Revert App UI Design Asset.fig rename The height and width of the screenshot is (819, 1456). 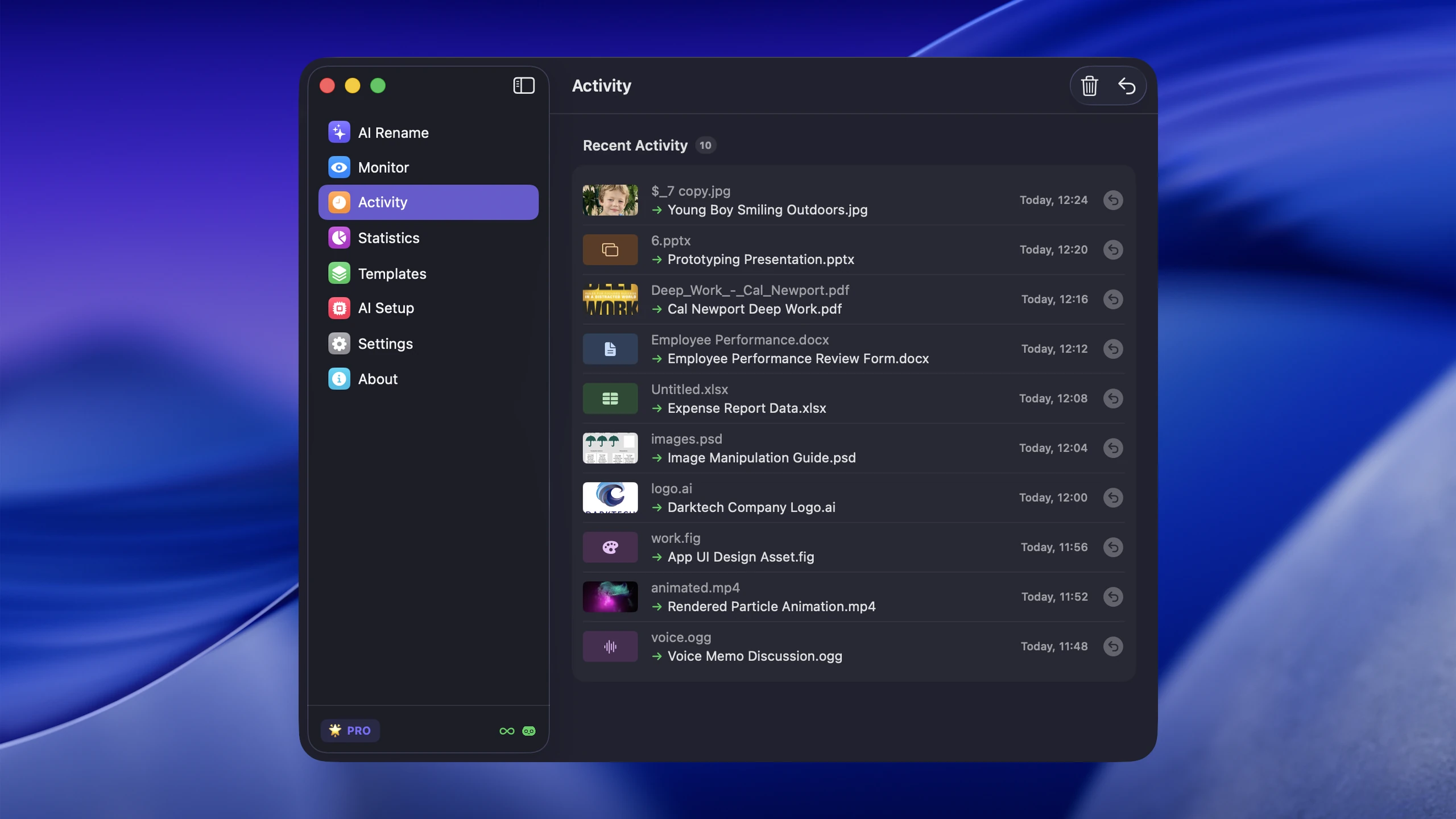click(x=1113, y=547)
